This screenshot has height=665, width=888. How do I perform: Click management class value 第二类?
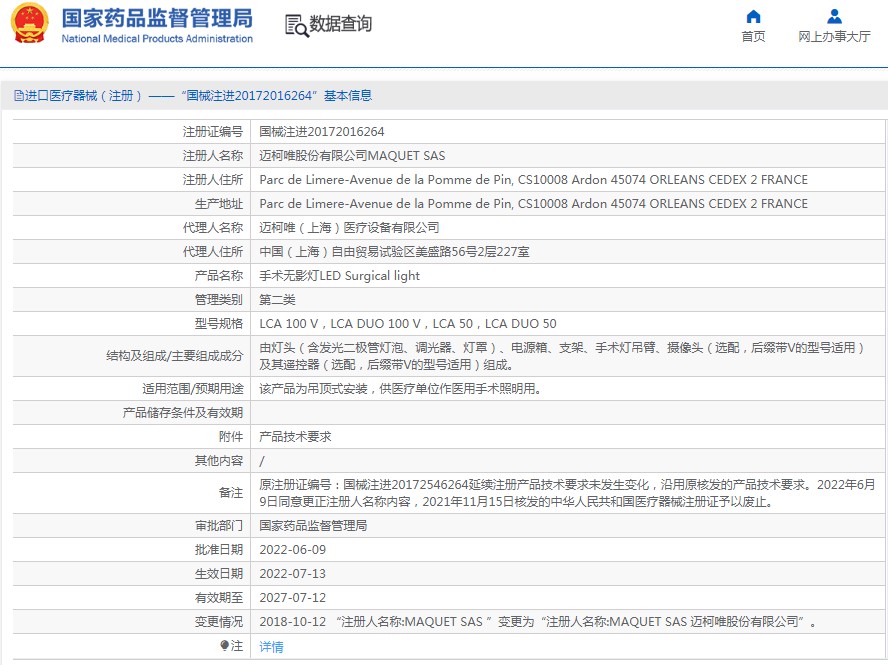click(278, 300)
